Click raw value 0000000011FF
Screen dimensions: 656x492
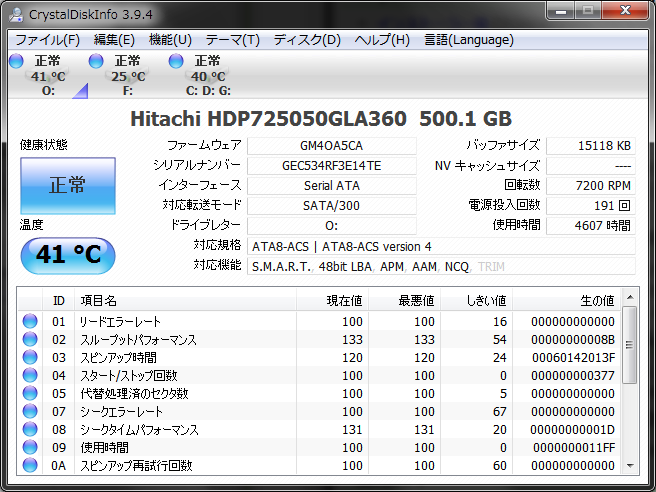point(574,447)
